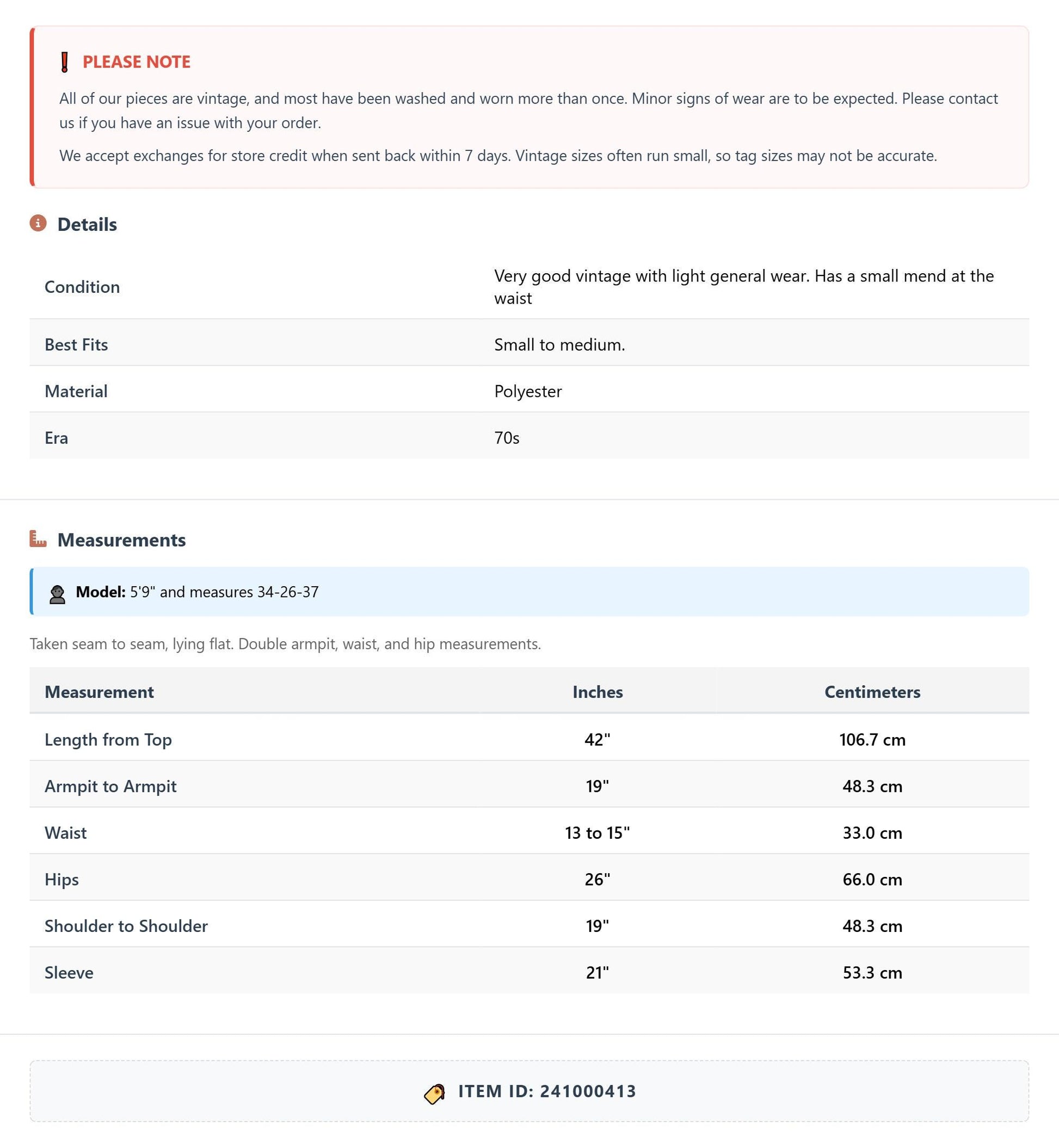Click the Model height and measurements banner
Image resolution: width=1059 pixels, height=1148 pixels.
tap(529, 592)
